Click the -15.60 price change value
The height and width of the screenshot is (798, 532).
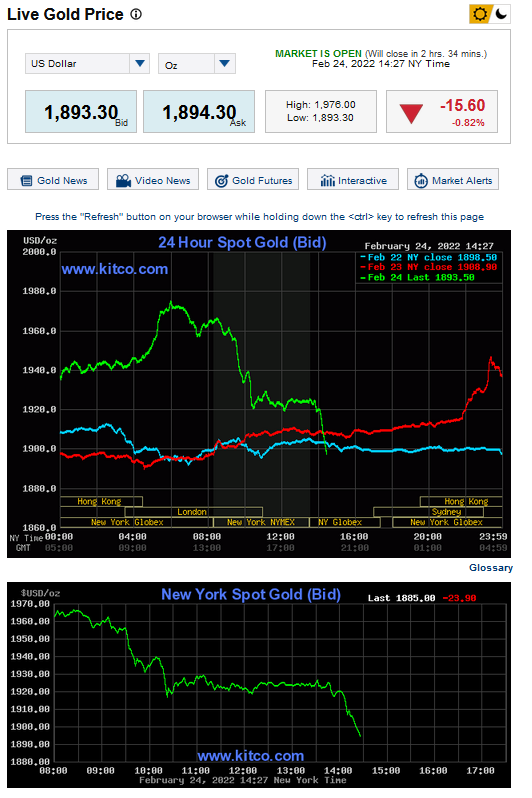[x=462, y=105]
